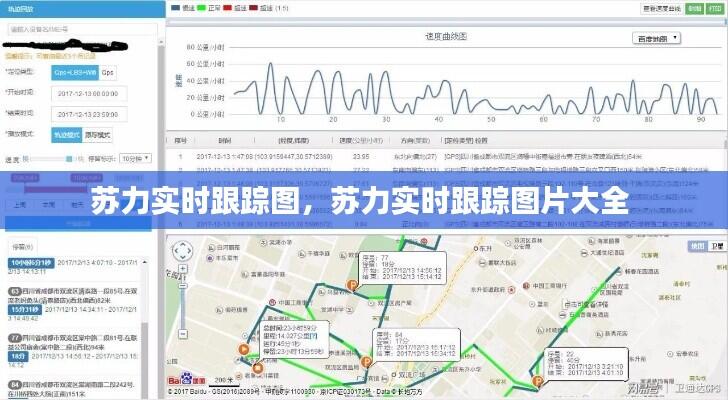Switch map to 卫星 satellite view
The image size is (728, 400).
click(x=717, y=246)
